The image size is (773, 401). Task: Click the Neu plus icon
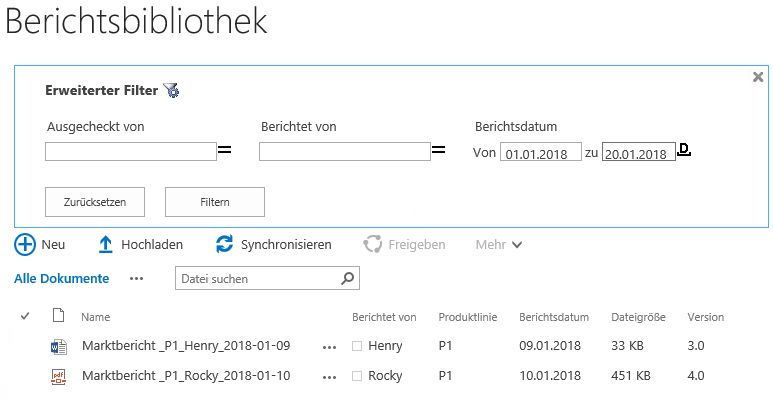tap(25, 244)
